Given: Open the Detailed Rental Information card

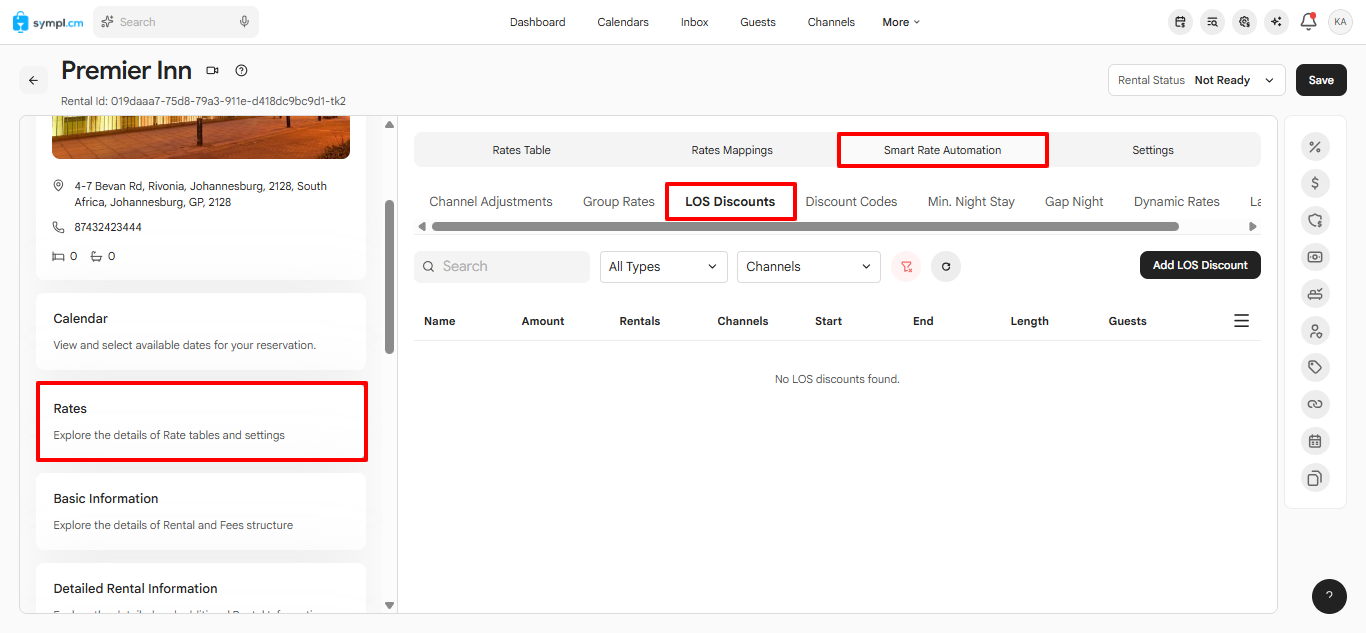Looking at the screenshot, I should pyautogui.click(x=201, y=588).
